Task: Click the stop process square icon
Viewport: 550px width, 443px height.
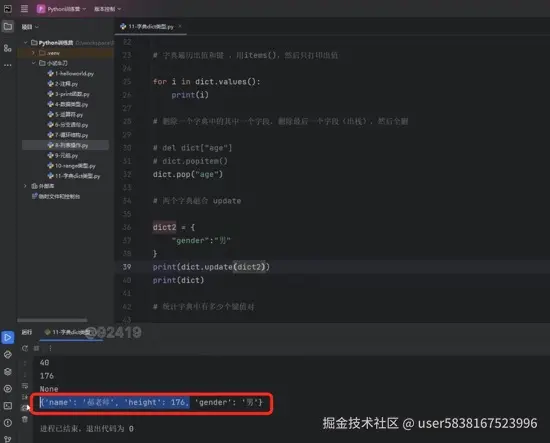Action: click(x=36, y=348)
